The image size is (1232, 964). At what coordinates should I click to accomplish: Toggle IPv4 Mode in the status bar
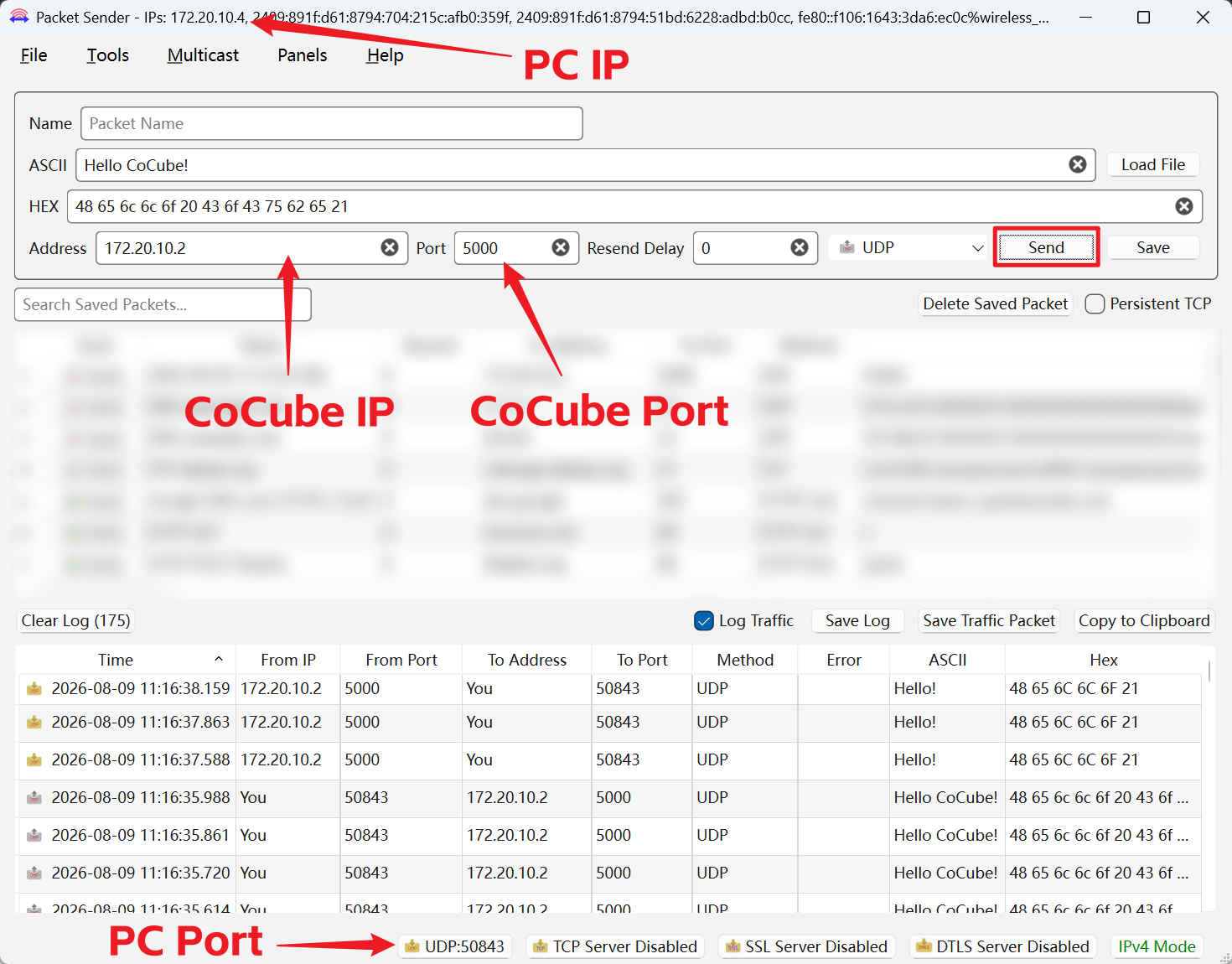tap(1157, 946)
